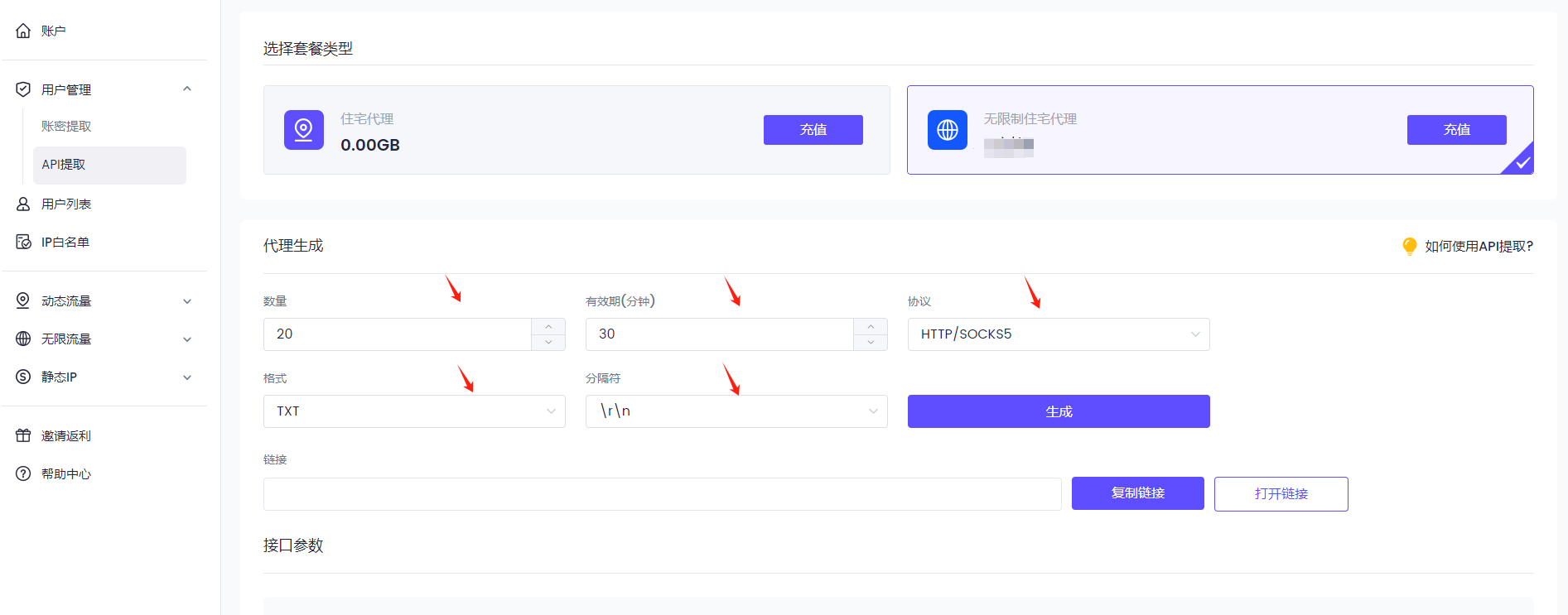1568x615 pixels.
Task: Increase the 数量 value with up arrow
Action: coord(548,326)
